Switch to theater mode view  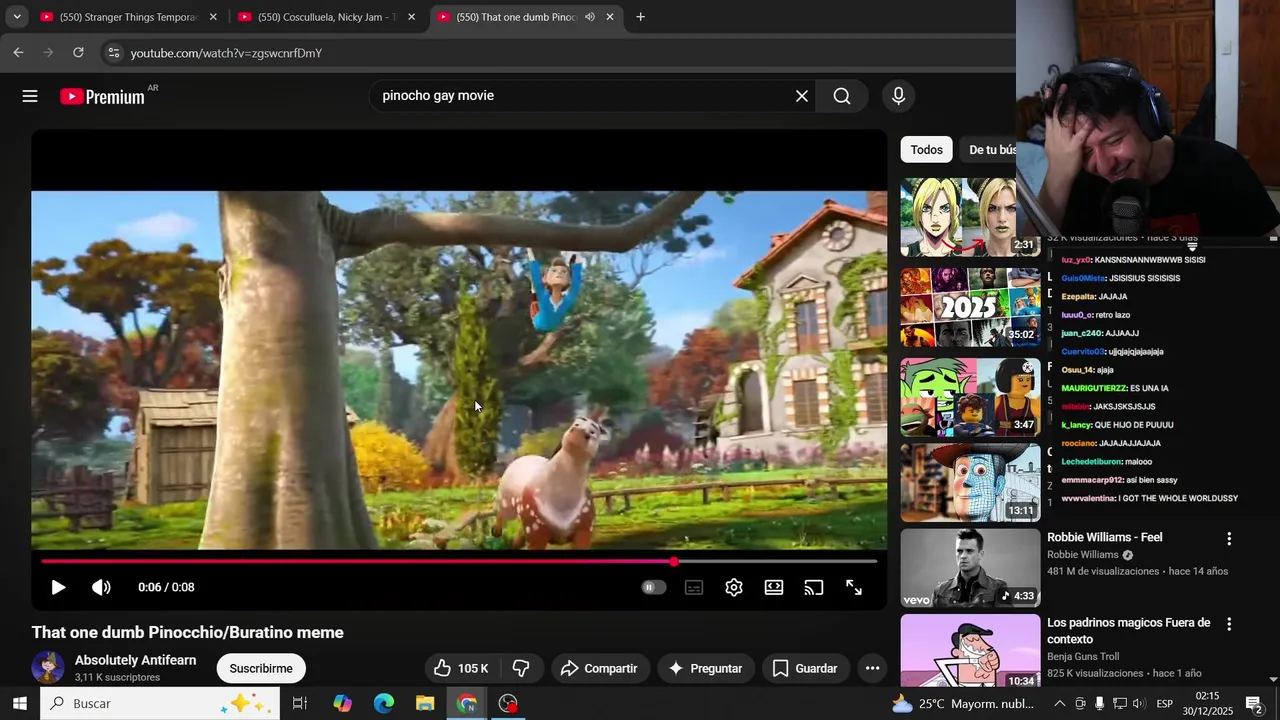[774, 587]
